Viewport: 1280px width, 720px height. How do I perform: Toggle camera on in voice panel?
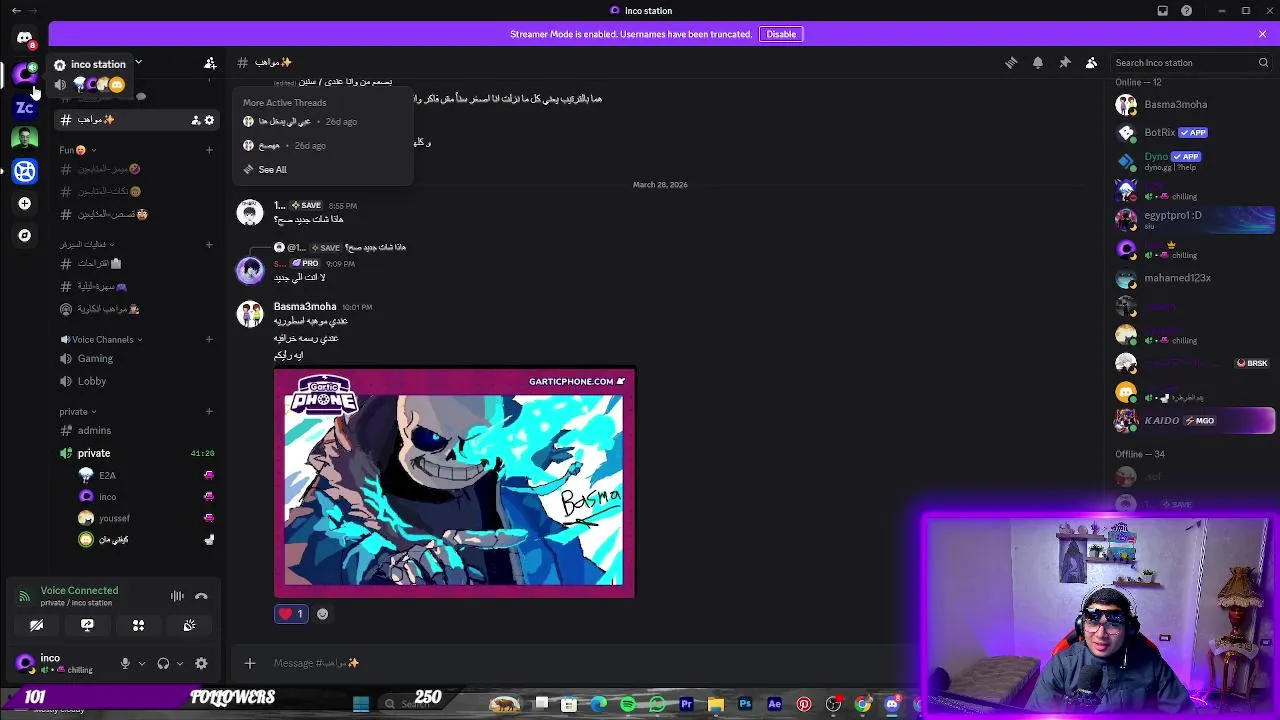(x=36, y=625)
